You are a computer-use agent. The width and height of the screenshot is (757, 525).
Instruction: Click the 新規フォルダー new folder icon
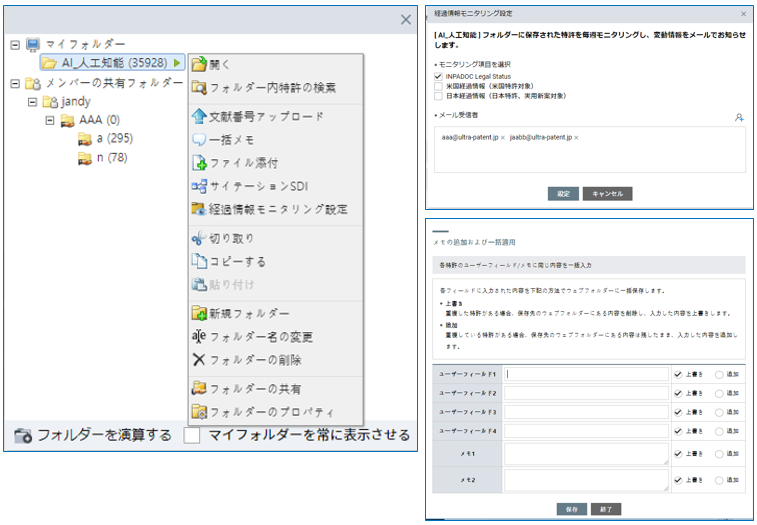[x=199, y=314]
